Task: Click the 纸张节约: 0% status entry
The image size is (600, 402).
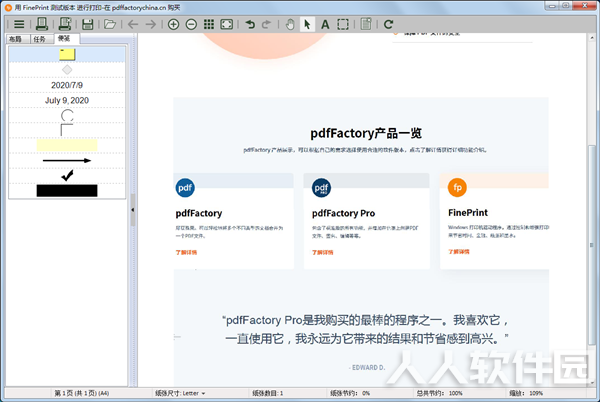Action: [x=350, y=393]
